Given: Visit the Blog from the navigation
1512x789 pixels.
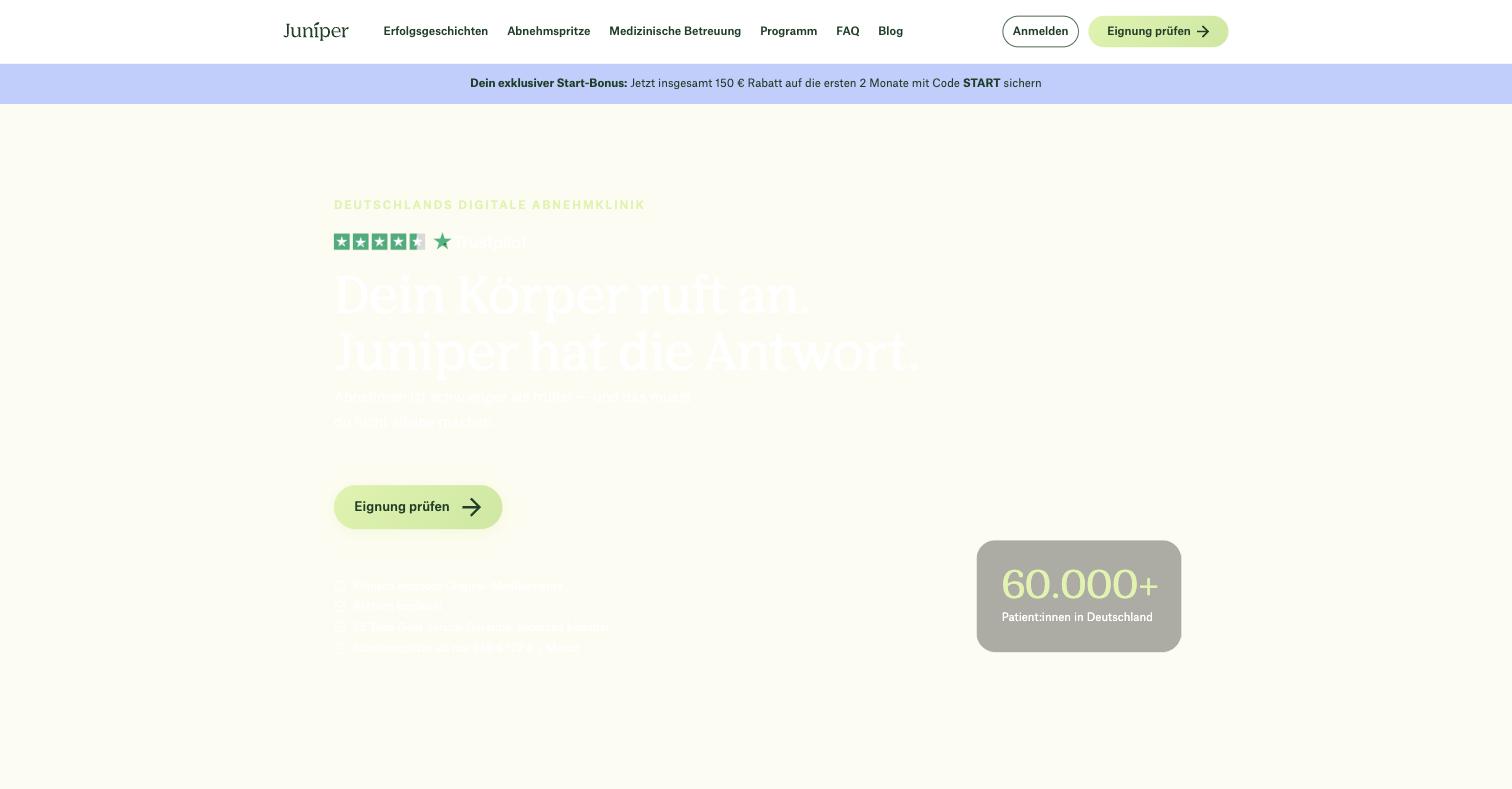Looking at the screenshot, I should click(891, 31).
